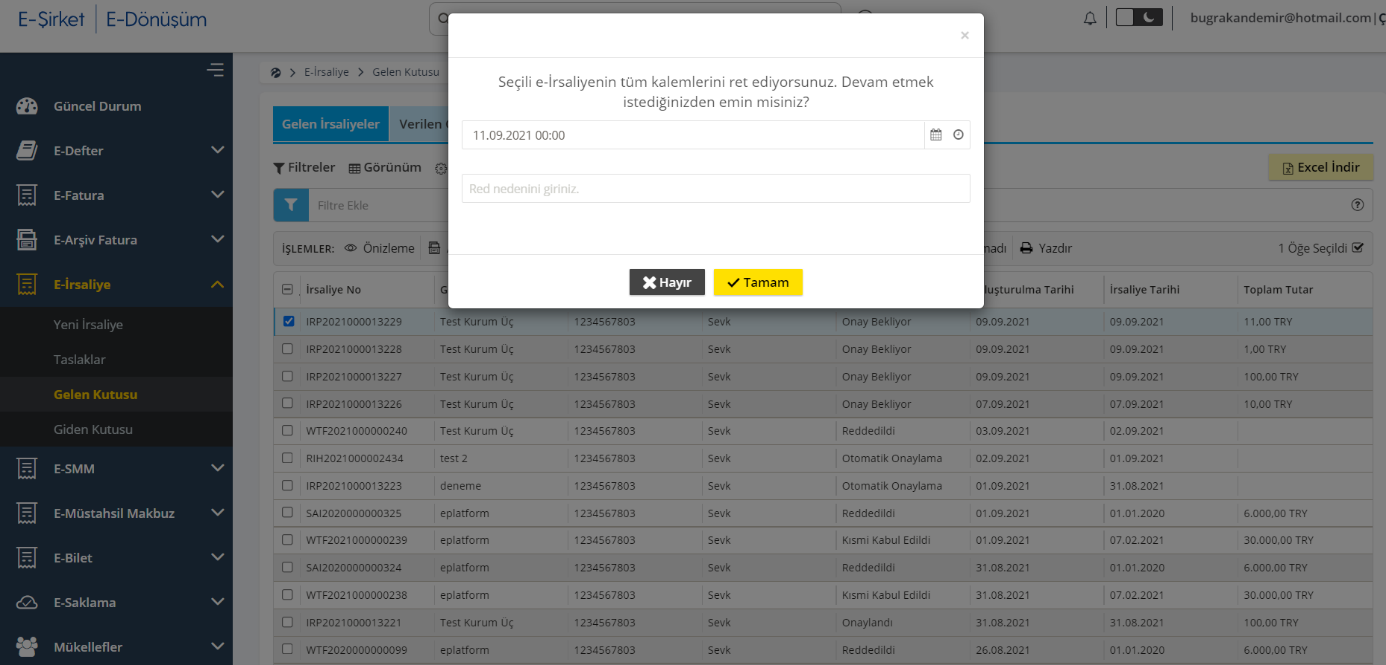Click the calendar icon in the date field
This screenshot has width=1386, height=665.
coord(936,135)
